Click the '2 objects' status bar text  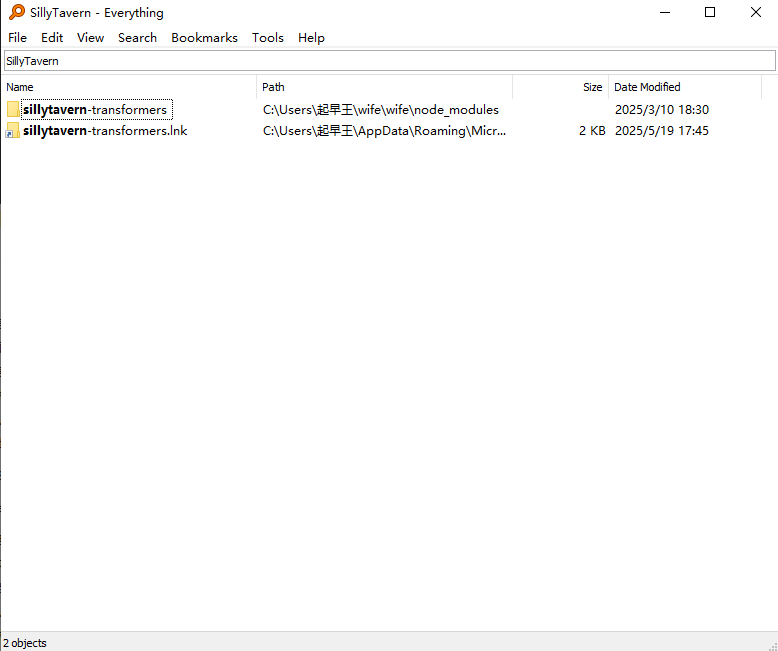coord(25,643)
